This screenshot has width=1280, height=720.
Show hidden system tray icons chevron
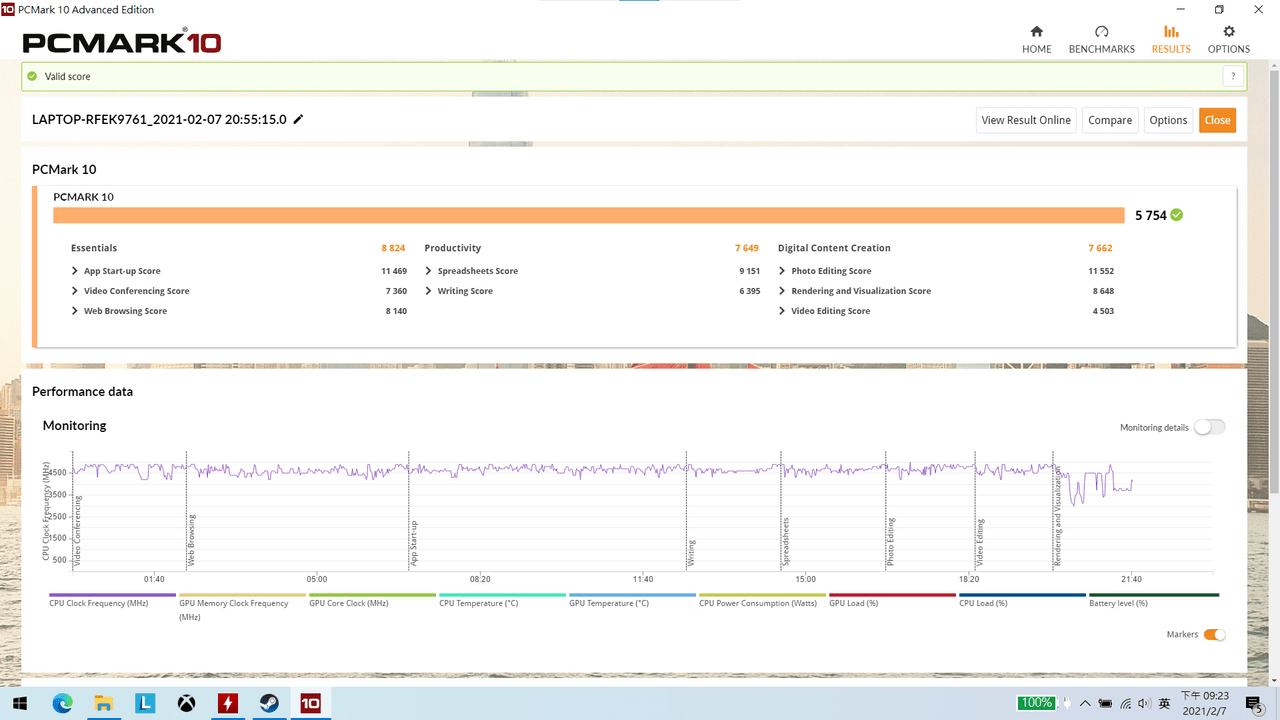(x=1085, y=703)
